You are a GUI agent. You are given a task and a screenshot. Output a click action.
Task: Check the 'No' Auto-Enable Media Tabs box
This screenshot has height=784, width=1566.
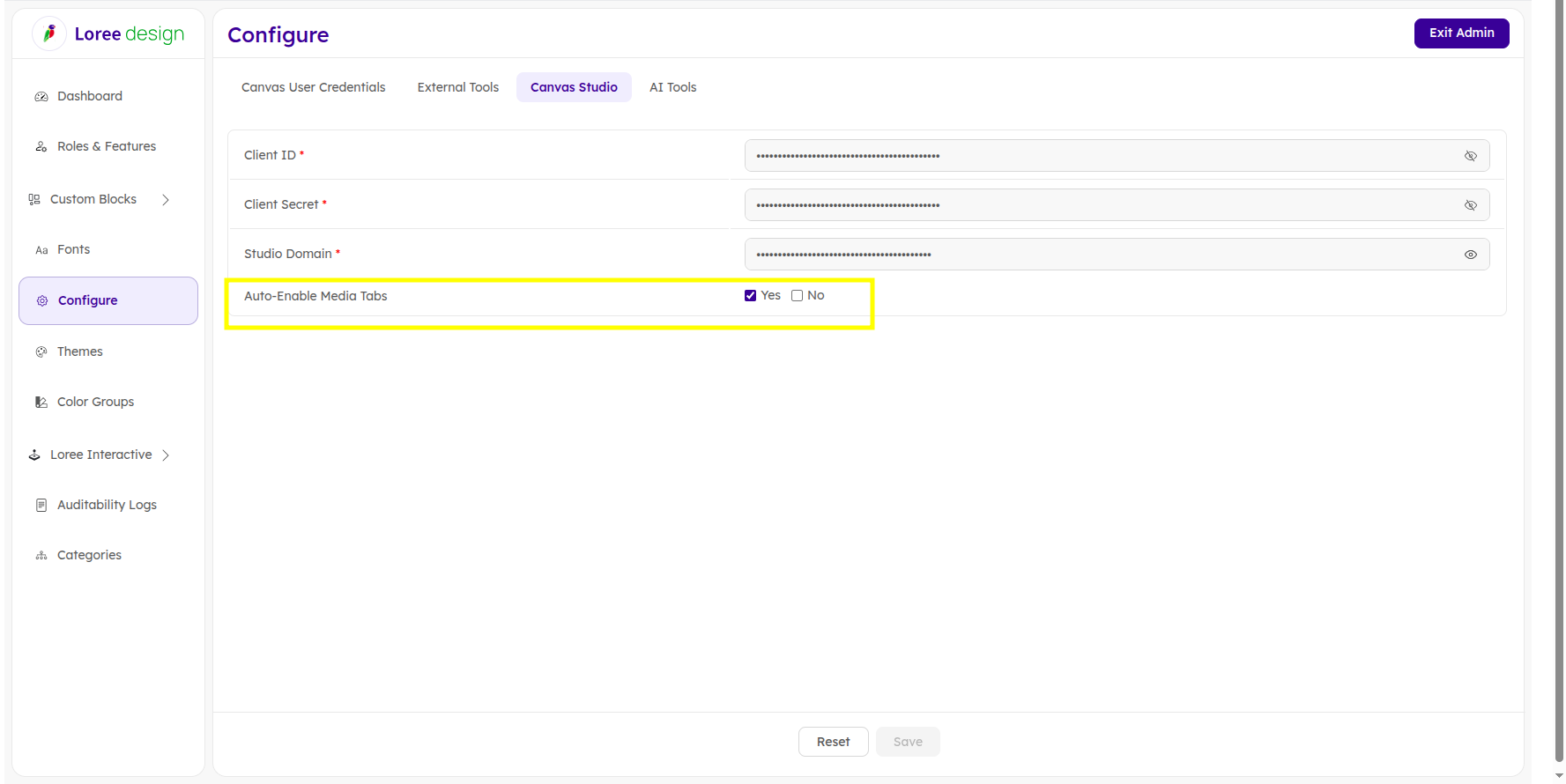798,296
